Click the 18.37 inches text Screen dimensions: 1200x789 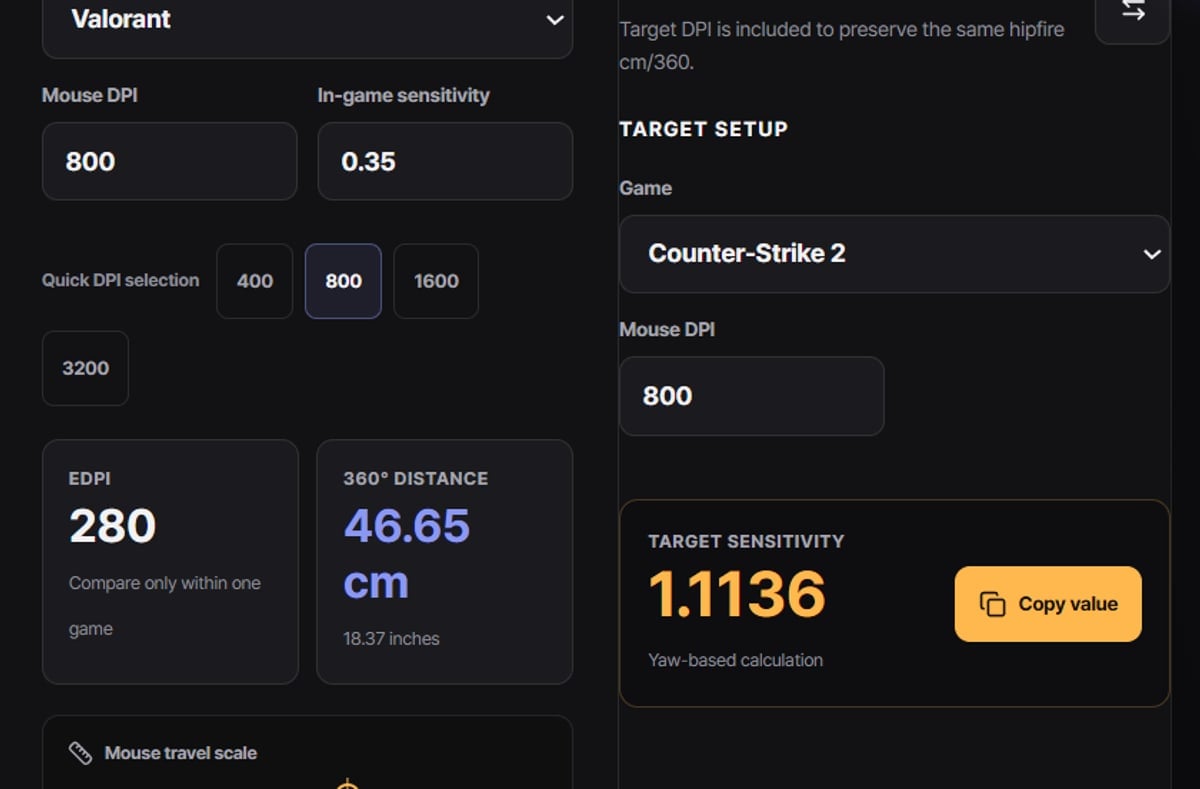[x=391, y=639]
